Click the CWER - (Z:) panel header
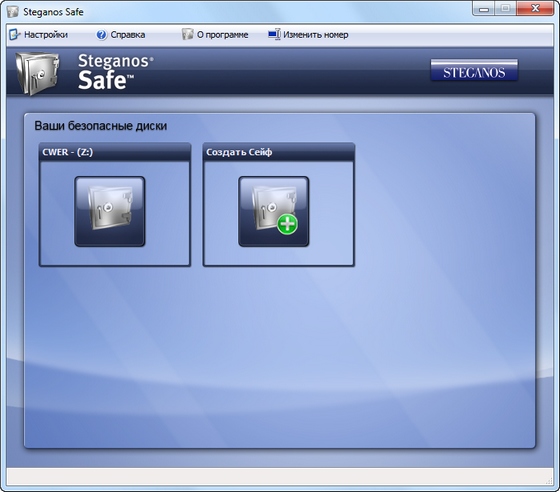This screenshot has height=492, width=560. [115, 152]
